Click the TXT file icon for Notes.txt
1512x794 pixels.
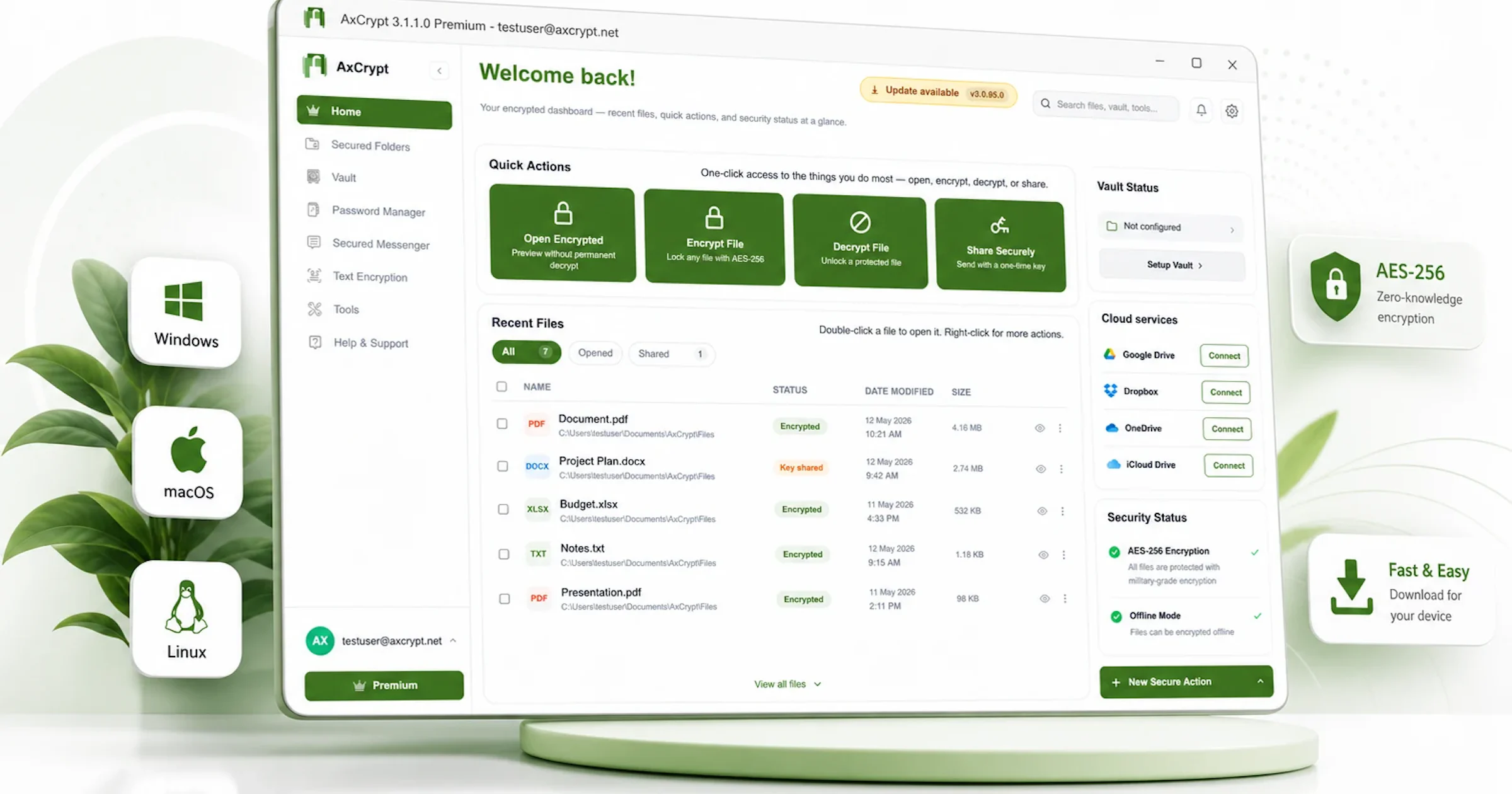coord(538,554)
